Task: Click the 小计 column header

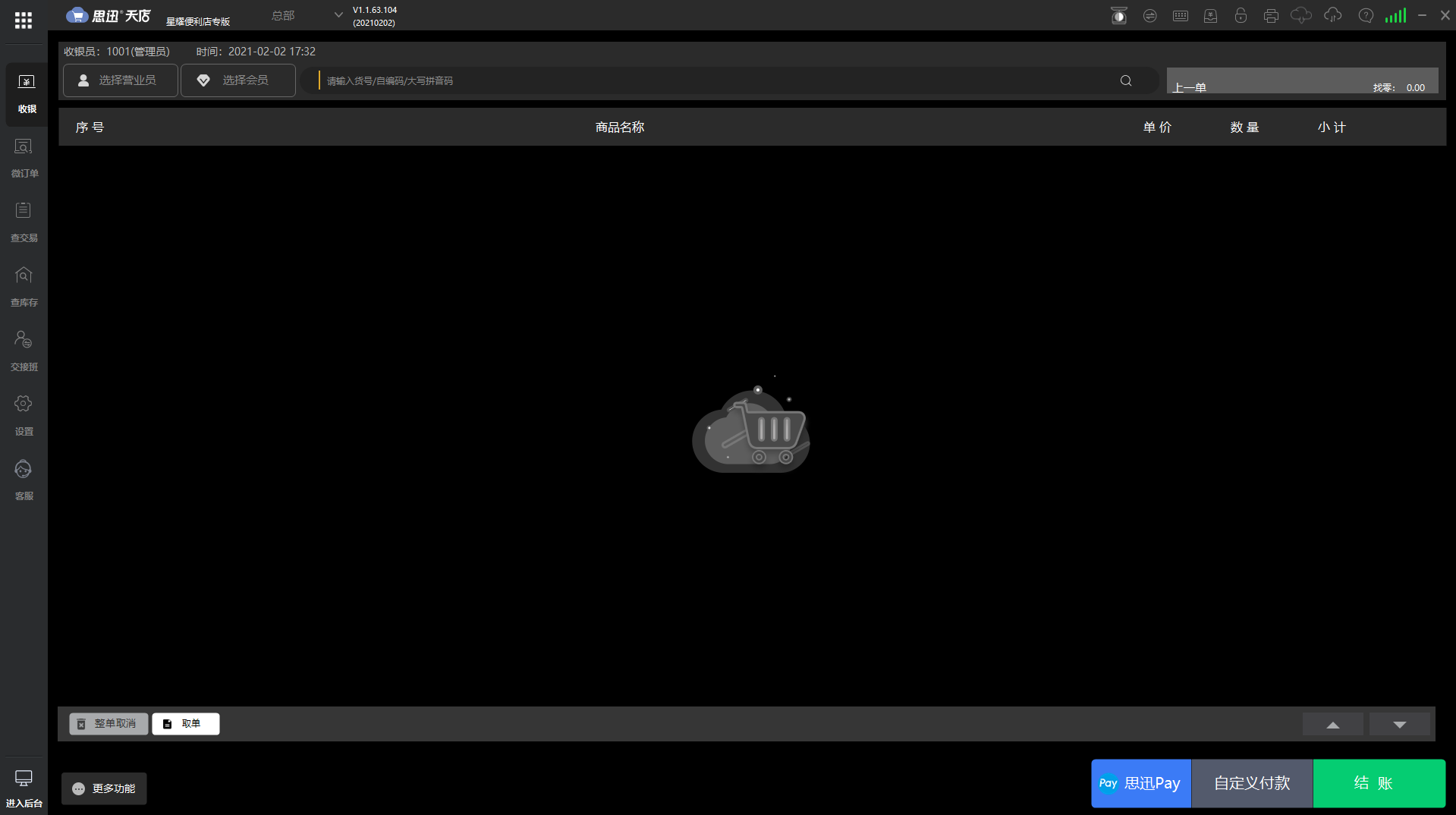Action: [1332, 127]
